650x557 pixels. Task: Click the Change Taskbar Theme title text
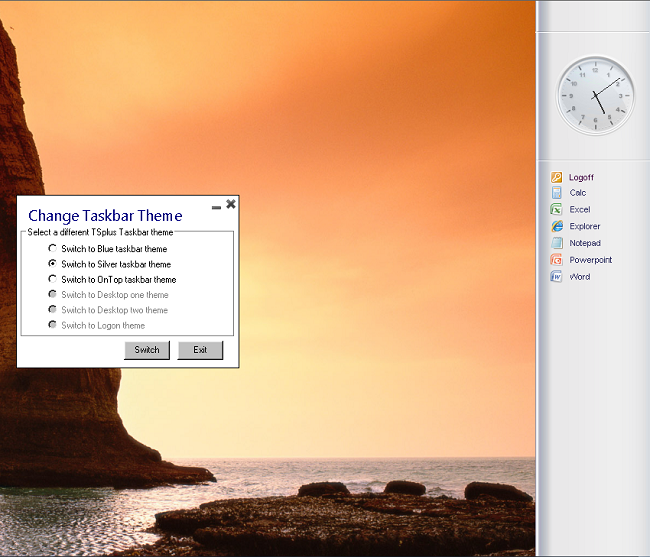pos(105,216)
